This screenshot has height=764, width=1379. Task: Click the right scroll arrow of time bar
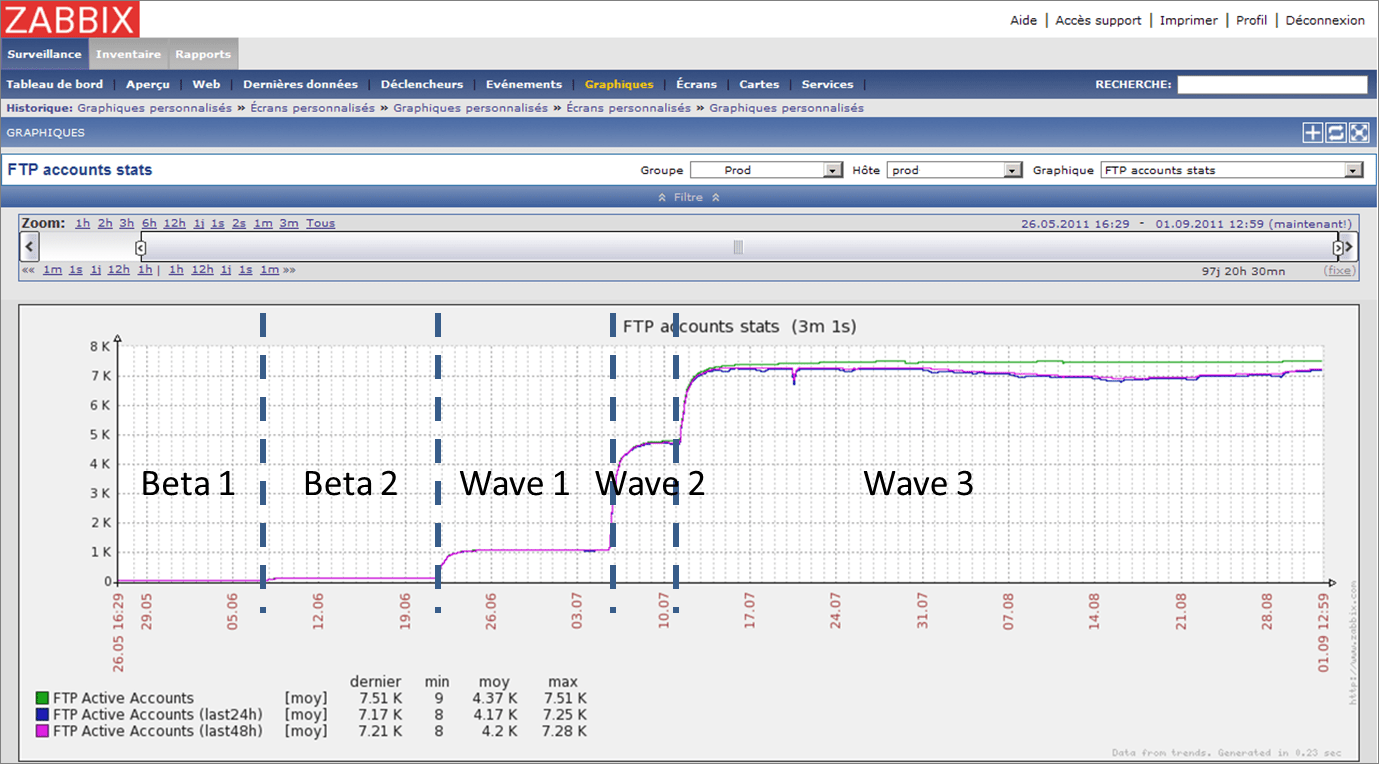coord(1349,246)
